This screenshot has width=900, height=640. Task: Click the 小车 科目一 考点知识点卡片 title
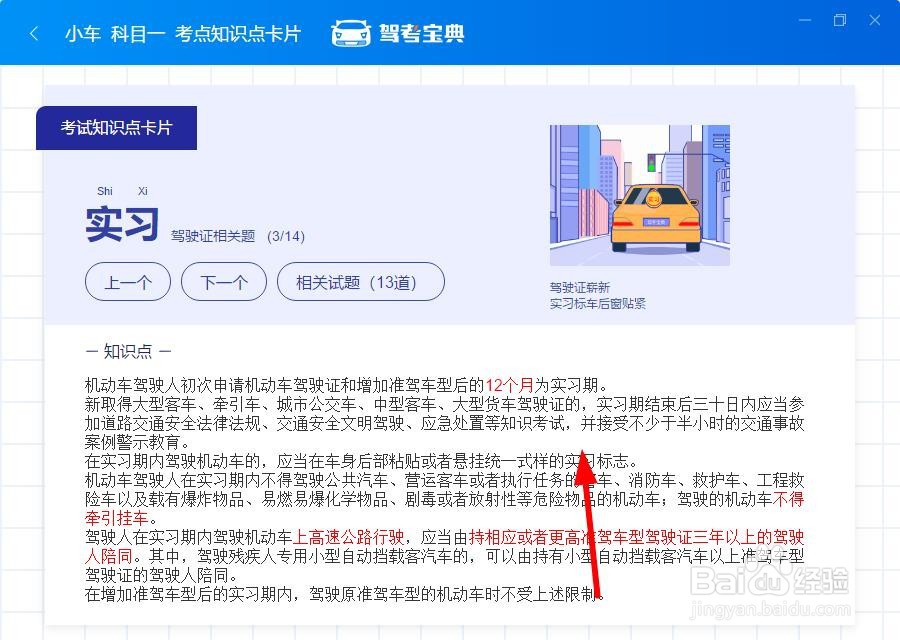coord(183,34)
